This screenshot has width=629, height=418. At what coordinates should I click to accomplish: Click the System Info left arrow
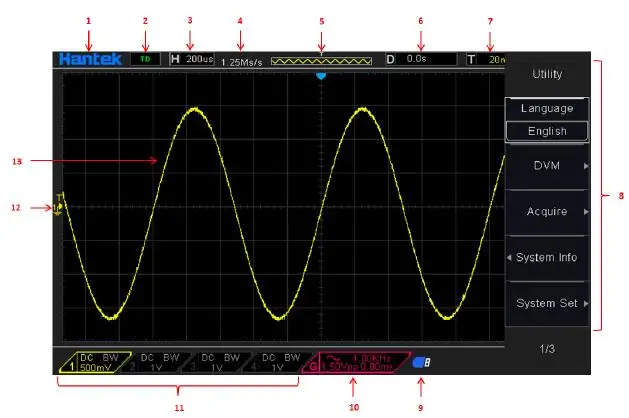click(x=509, y=258)
